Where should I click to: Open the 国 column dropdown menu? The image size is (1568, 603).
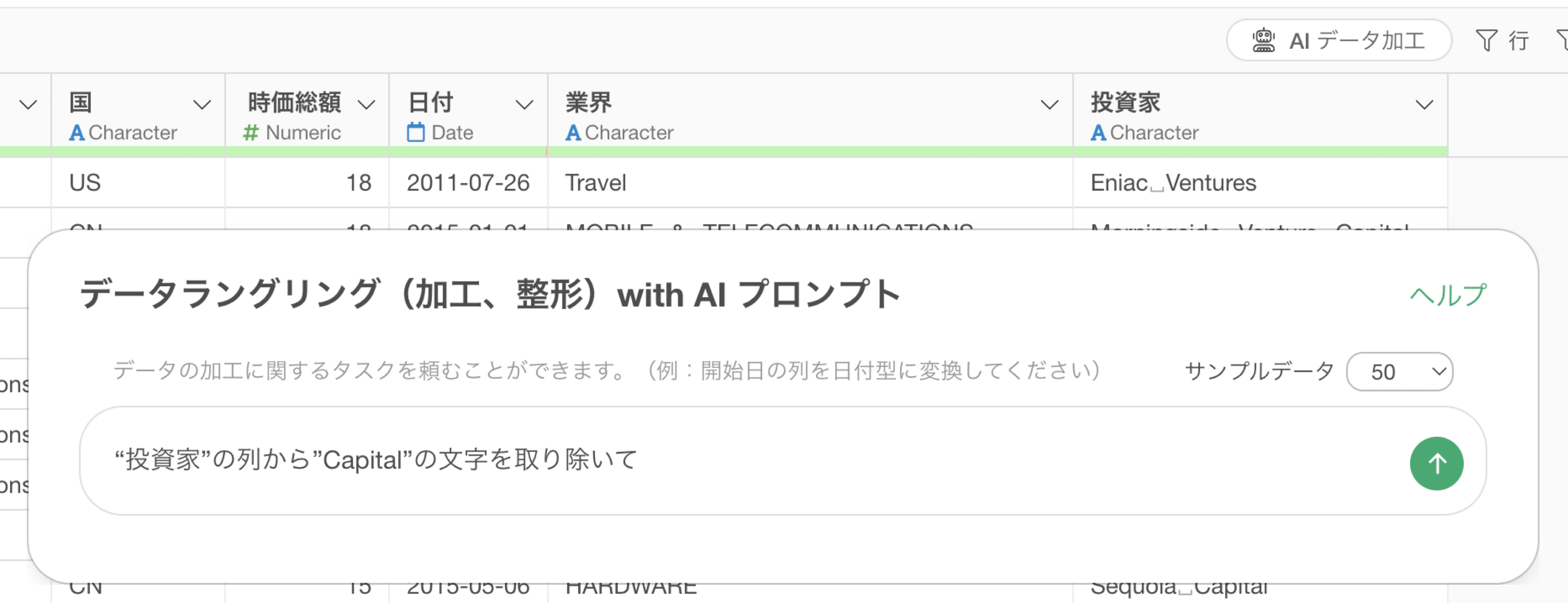coord(202,105)
